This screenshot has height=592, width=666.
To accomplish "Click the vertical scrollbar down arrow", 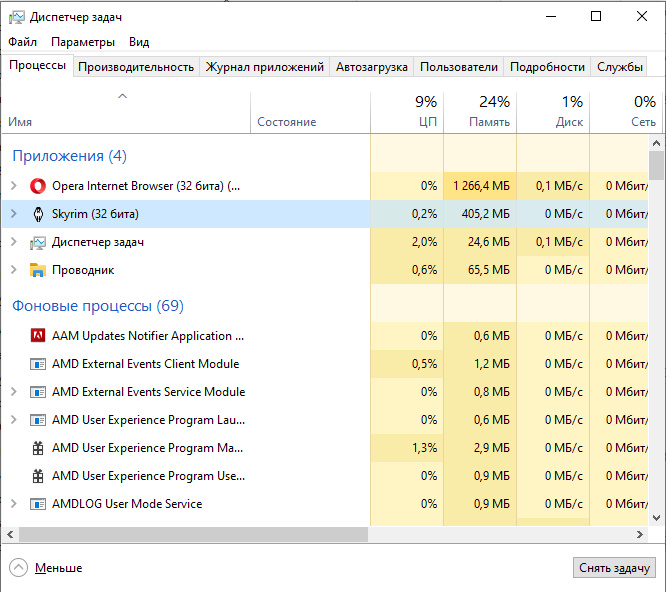I will point(657,517).
